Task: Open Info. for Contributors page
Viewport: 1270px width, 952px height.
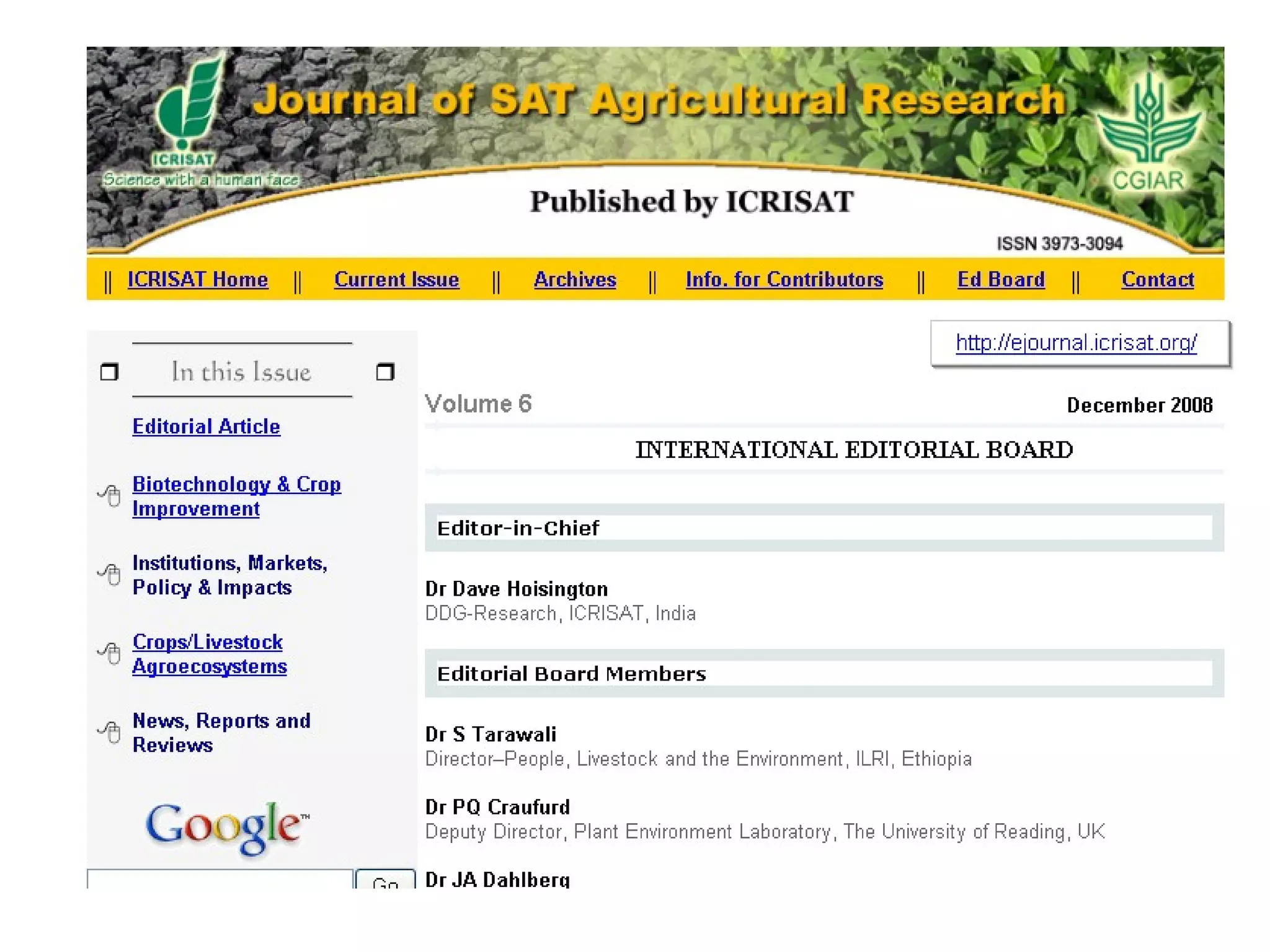Action: 784,280
